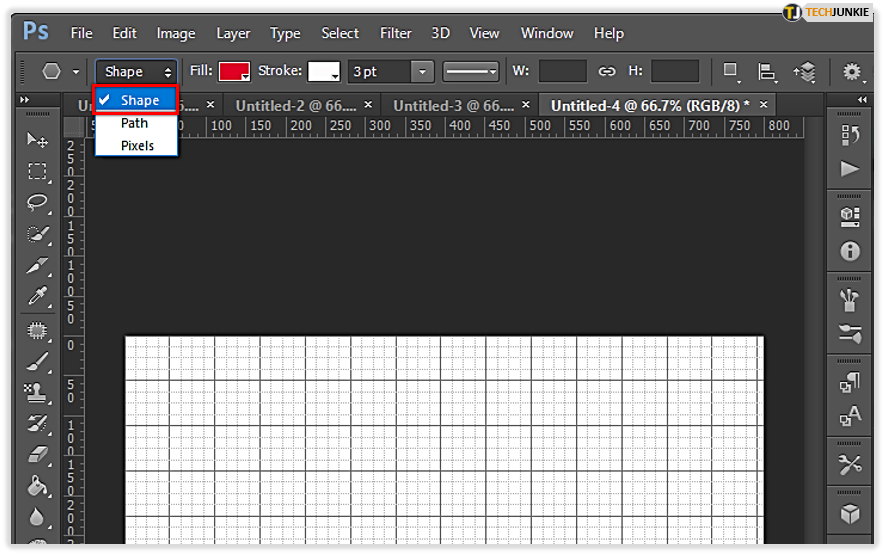Click the polygon tool preset icon

pos(51,71)
